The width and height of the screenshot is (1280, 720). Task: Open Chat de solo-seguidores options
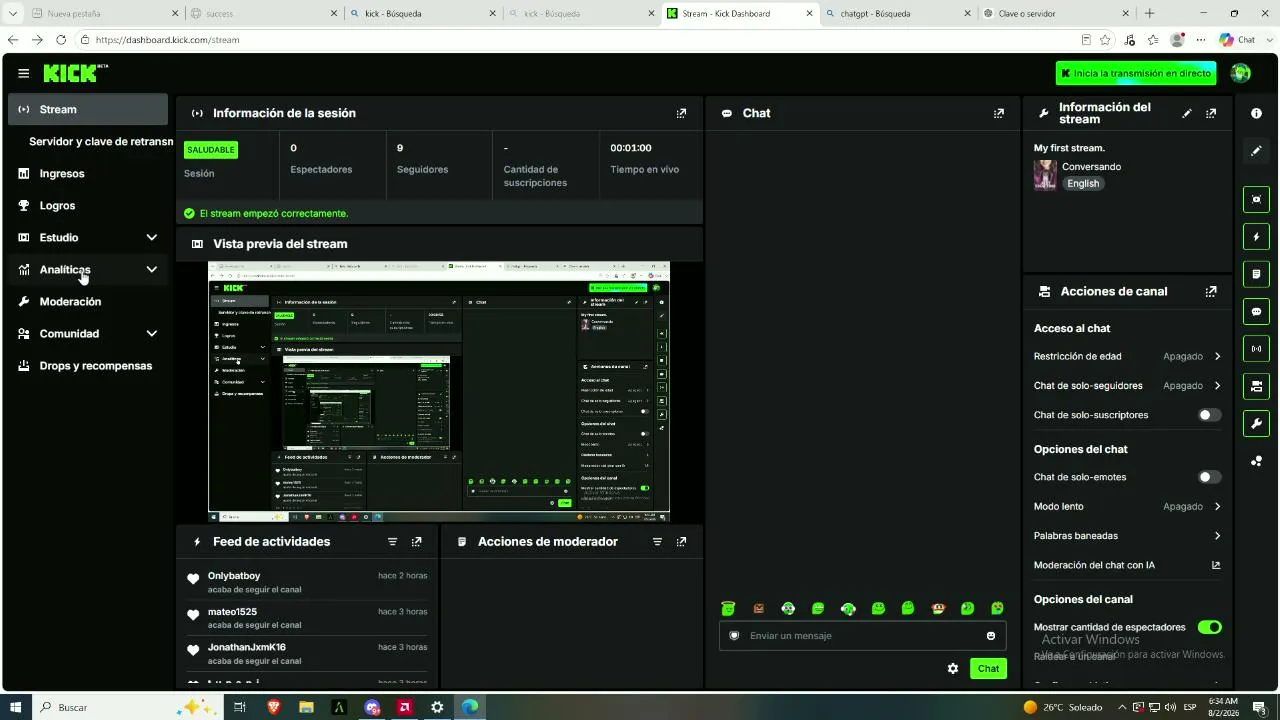pyautogui.click(x=1127, y=385)
